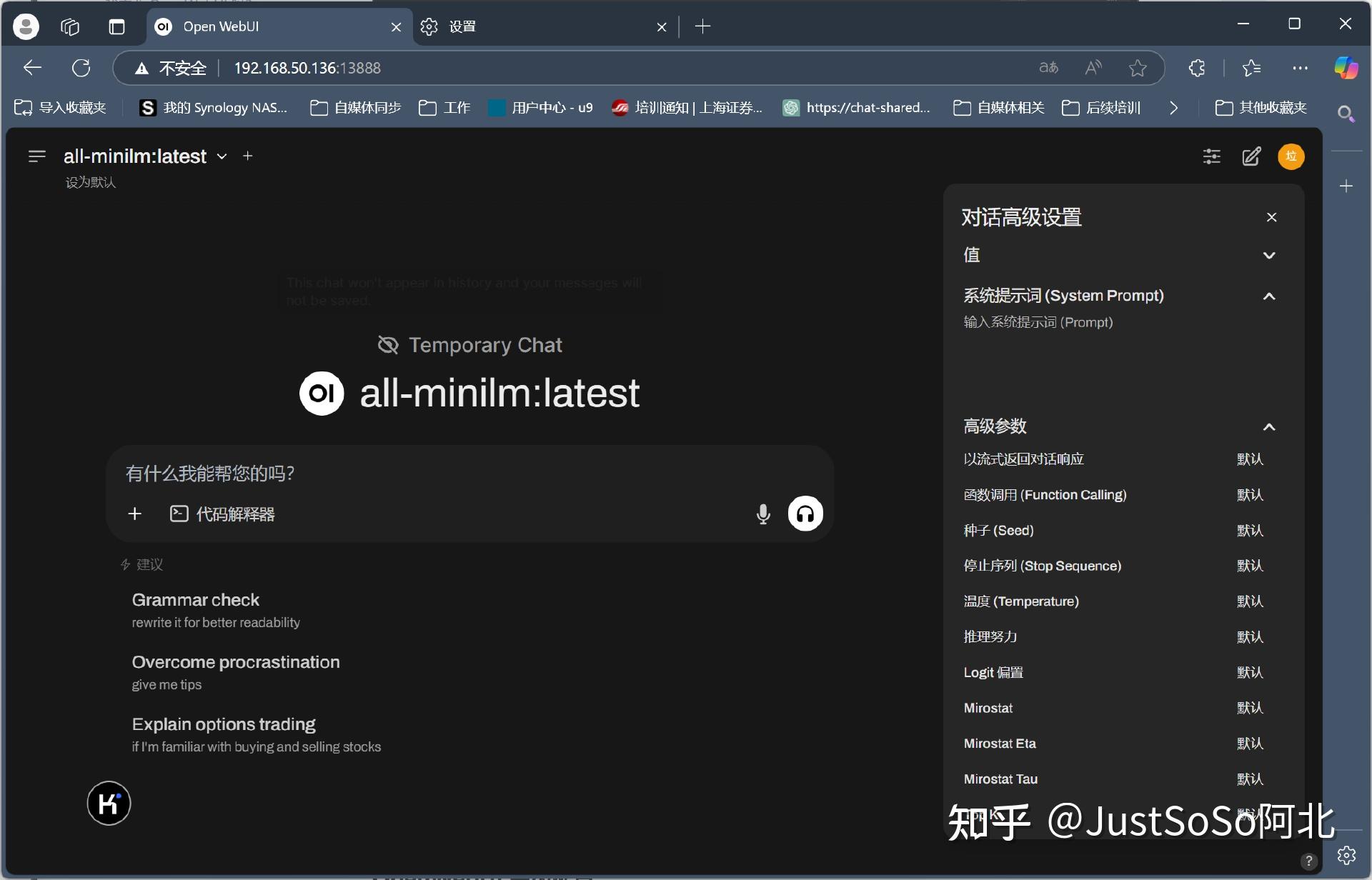
Task: Click the settings gear at bottom right
Action: (1346, 854)
